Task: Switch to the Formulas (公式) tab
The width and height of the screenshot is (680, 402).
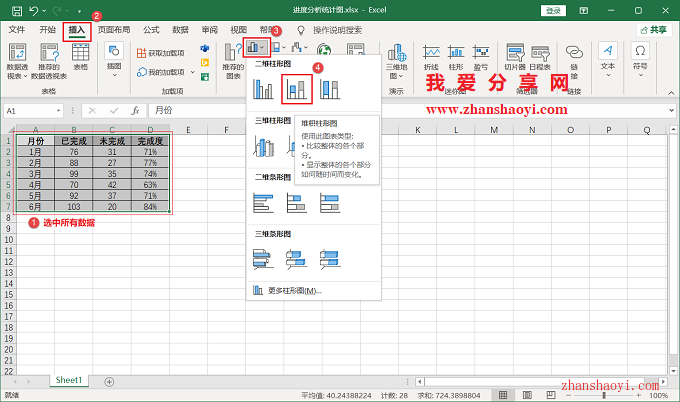Action: point(151,30)
